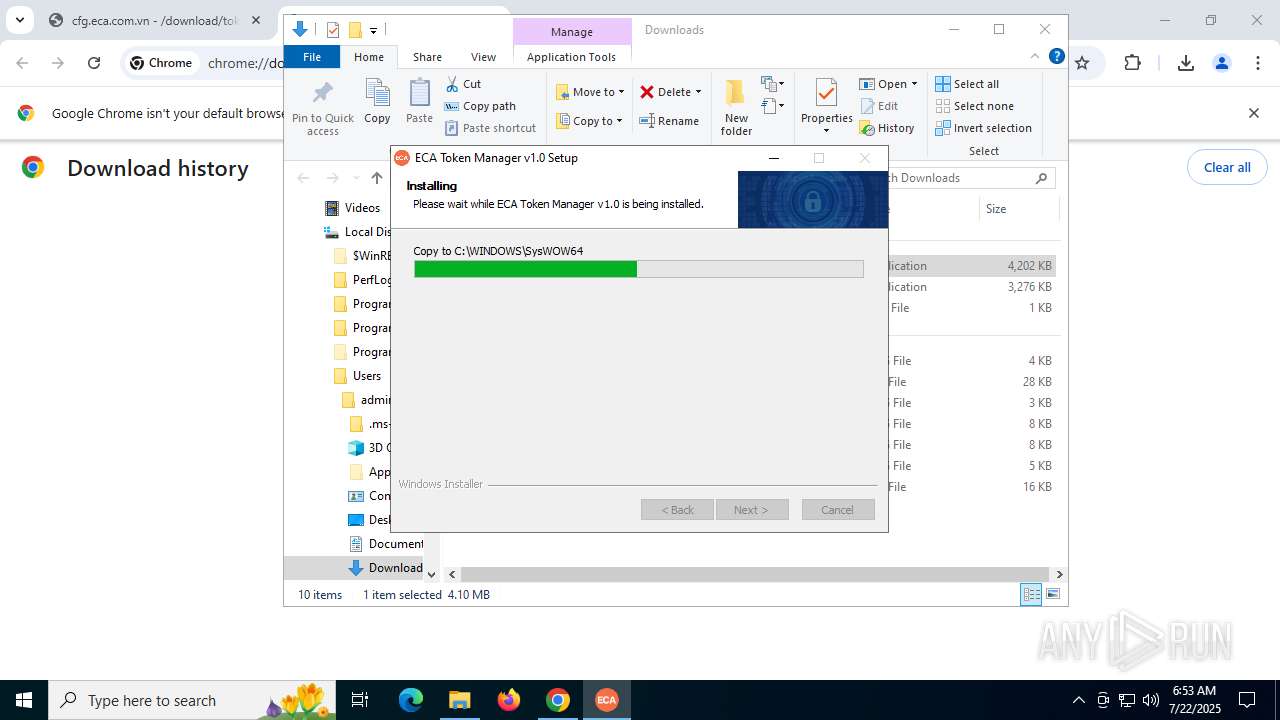Open Microsoft Edge from taskbar

(x=411, y=700)
